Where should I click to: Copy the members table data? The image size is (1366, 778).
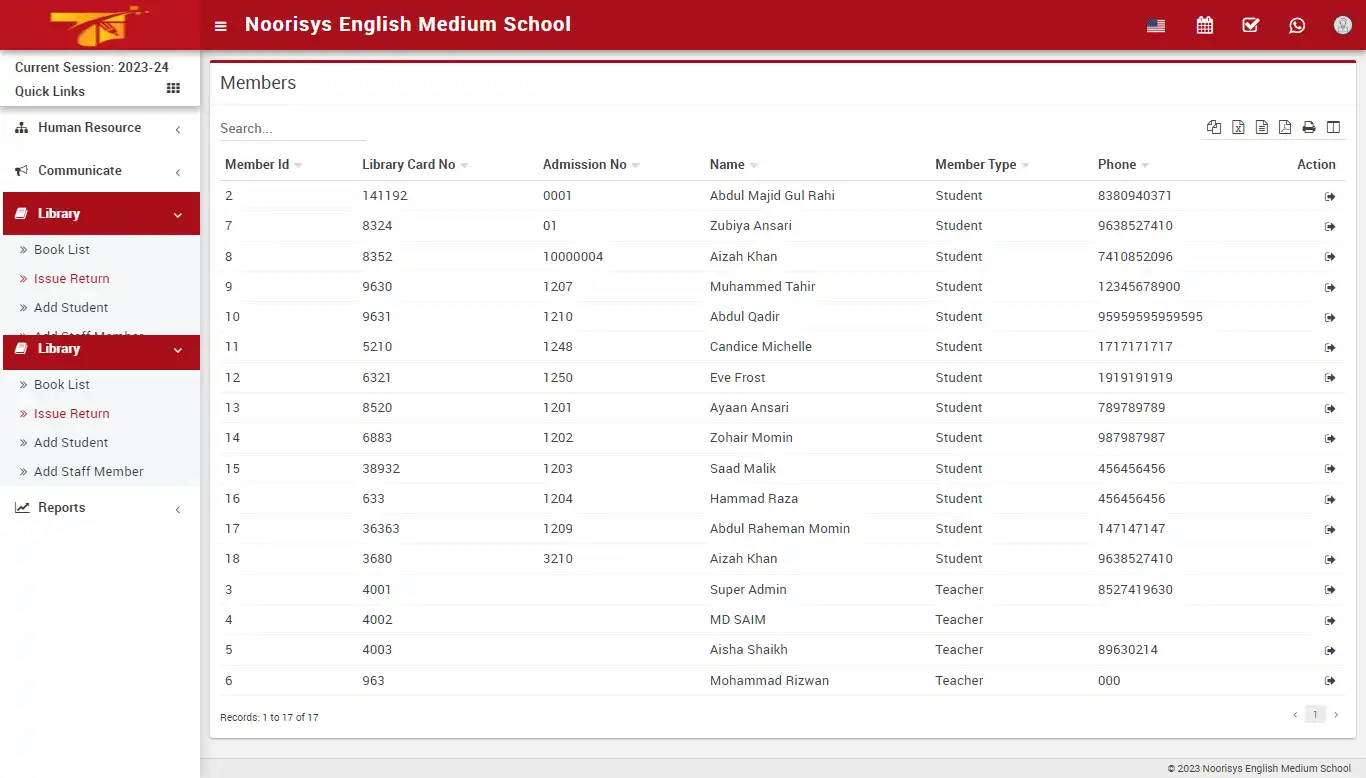1214,127
